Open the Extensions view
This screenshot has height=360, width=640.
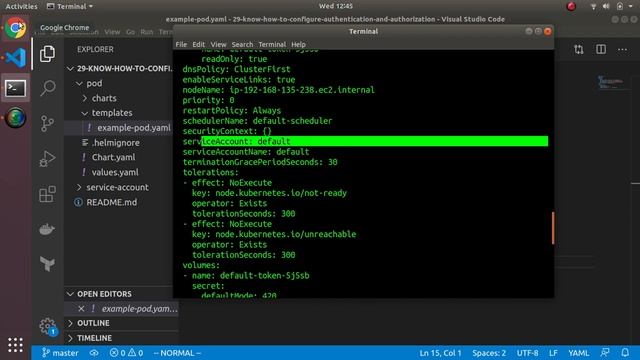point(47,194)
